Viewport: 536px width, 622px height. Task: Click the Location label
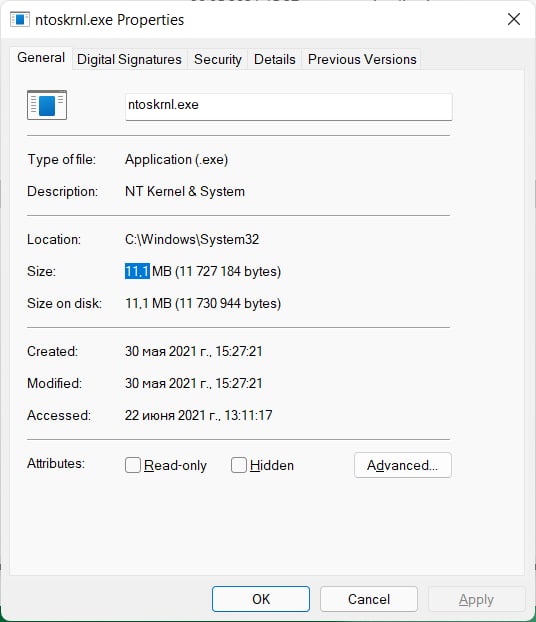coord(54,240)
